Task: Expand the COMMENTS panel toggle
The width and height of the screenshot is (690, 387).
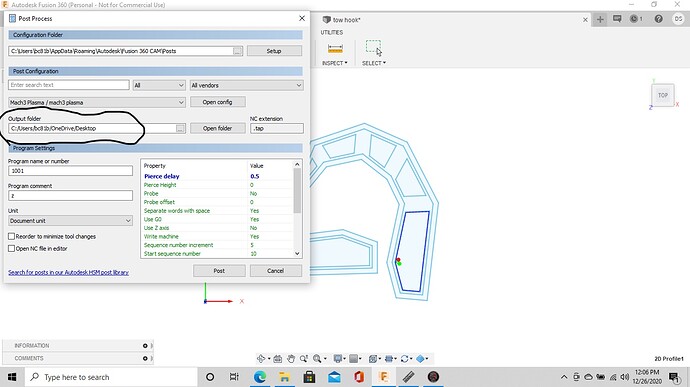Action: [x=145, y=358]
